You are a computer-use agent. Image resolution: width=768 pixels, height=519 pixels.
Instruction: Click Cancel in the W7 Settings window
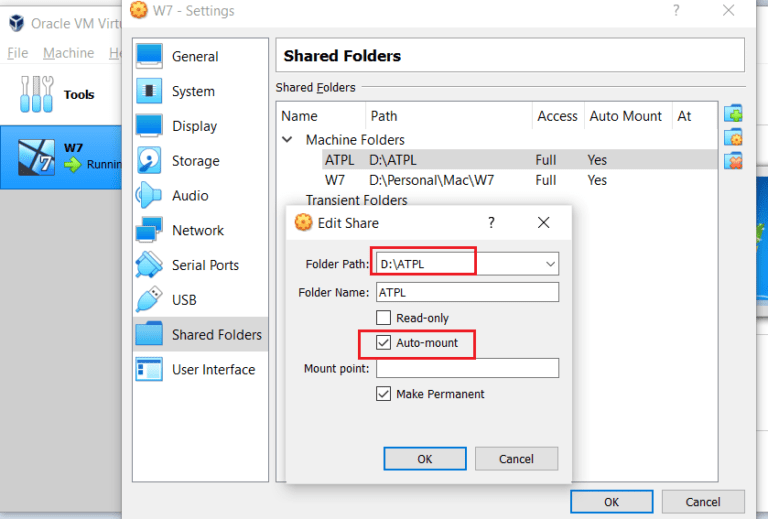click(703, 502)
